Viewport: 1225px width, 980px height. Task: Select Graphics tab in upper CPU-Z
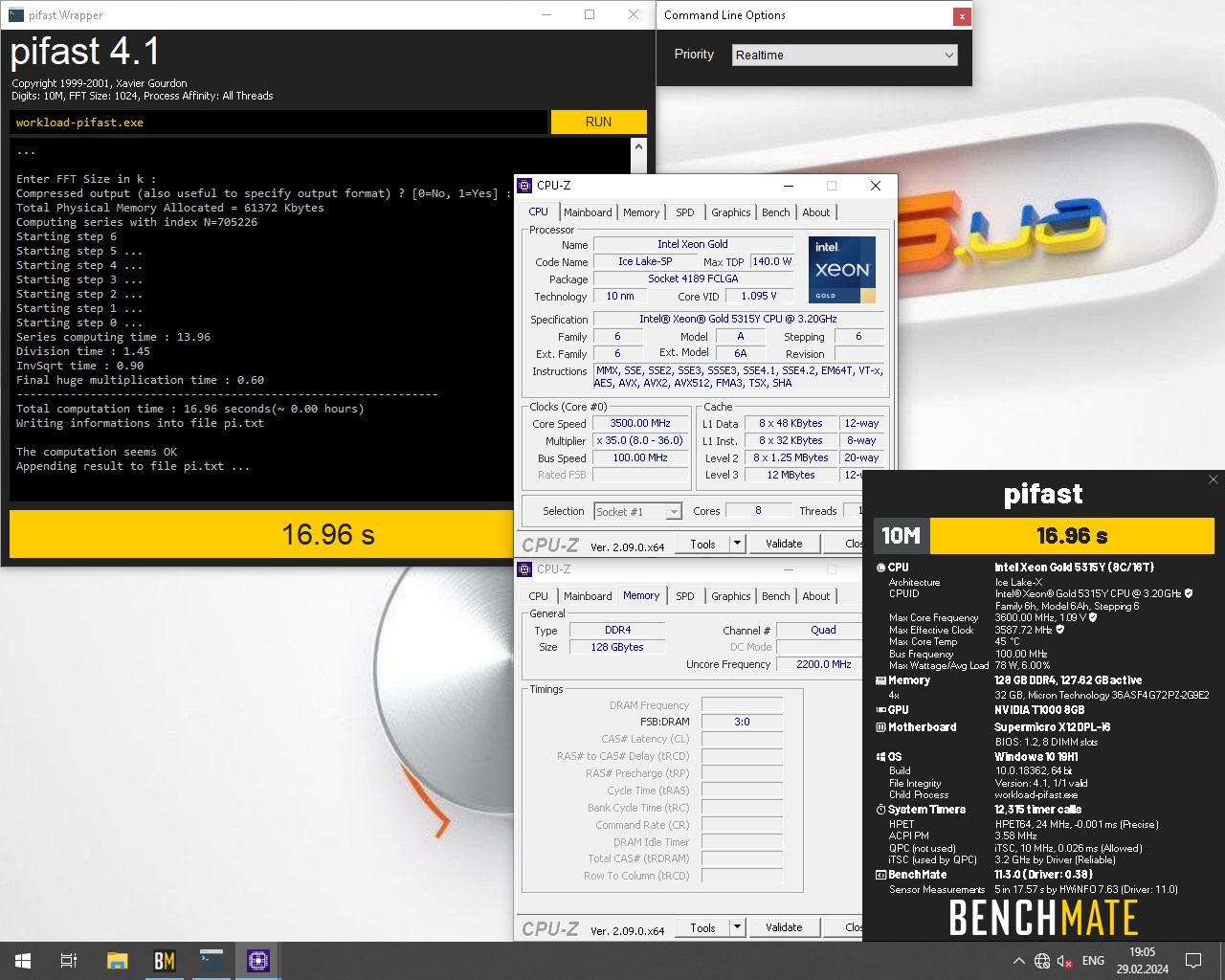click(731, 212)
